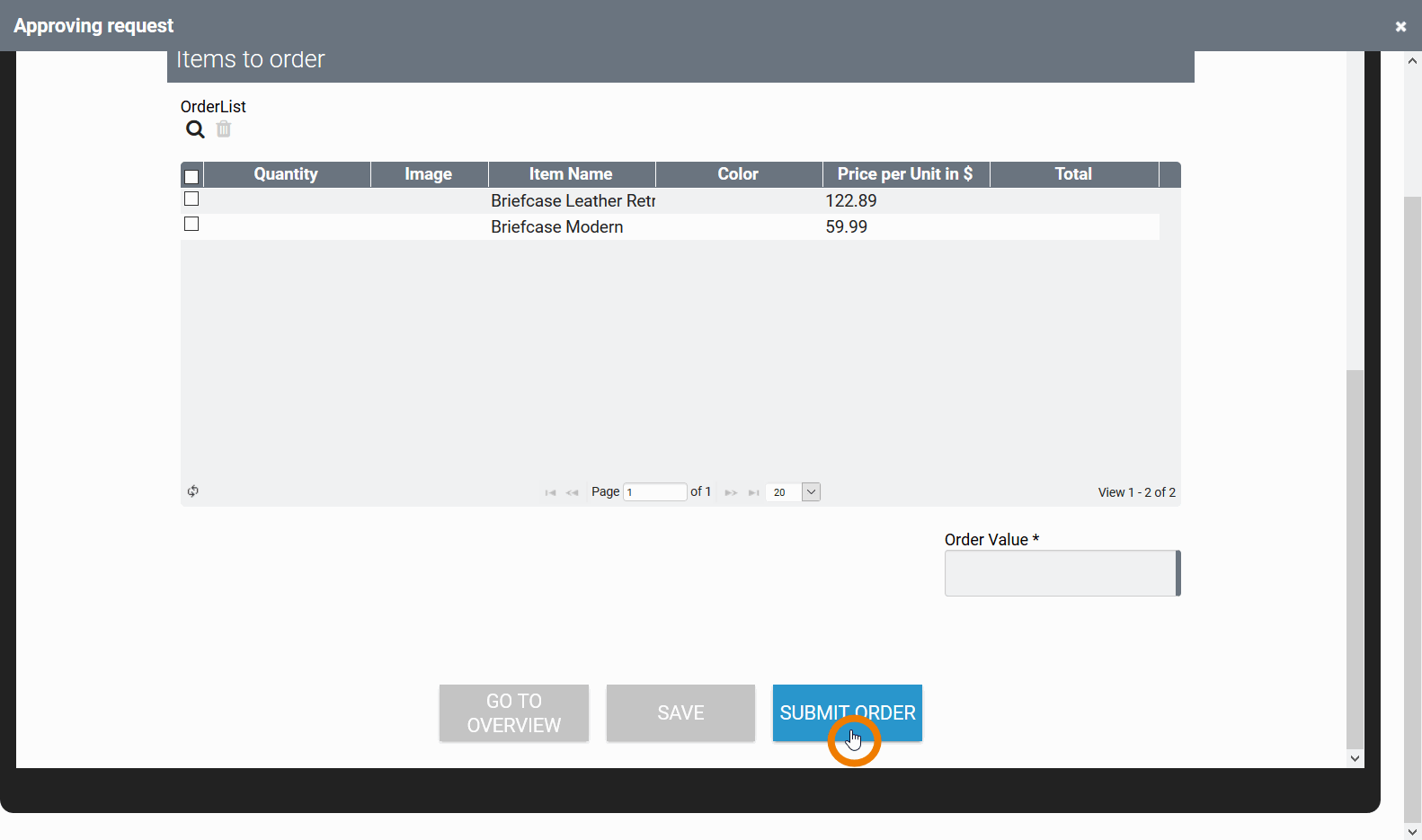Screen dimensions: 1422x840
Task: Close the Approving request dialog
Action: [x=1400, y=26]
